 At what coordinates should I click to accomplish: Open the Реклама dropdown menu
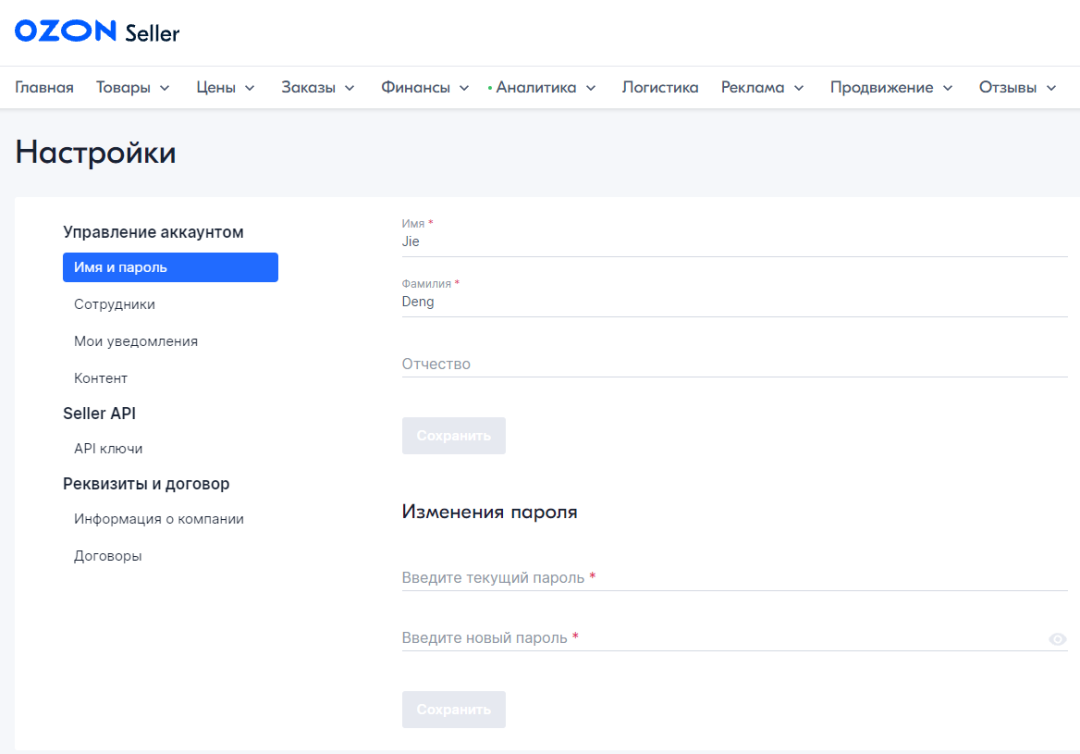click(x=762, y=88)
